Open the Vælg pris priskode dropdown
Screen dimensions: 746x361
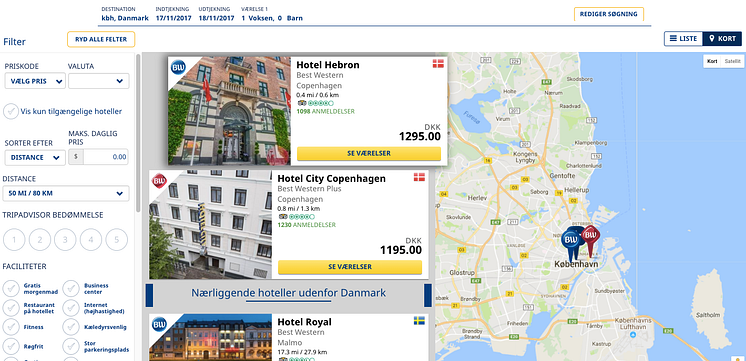(x=35, y=81)
